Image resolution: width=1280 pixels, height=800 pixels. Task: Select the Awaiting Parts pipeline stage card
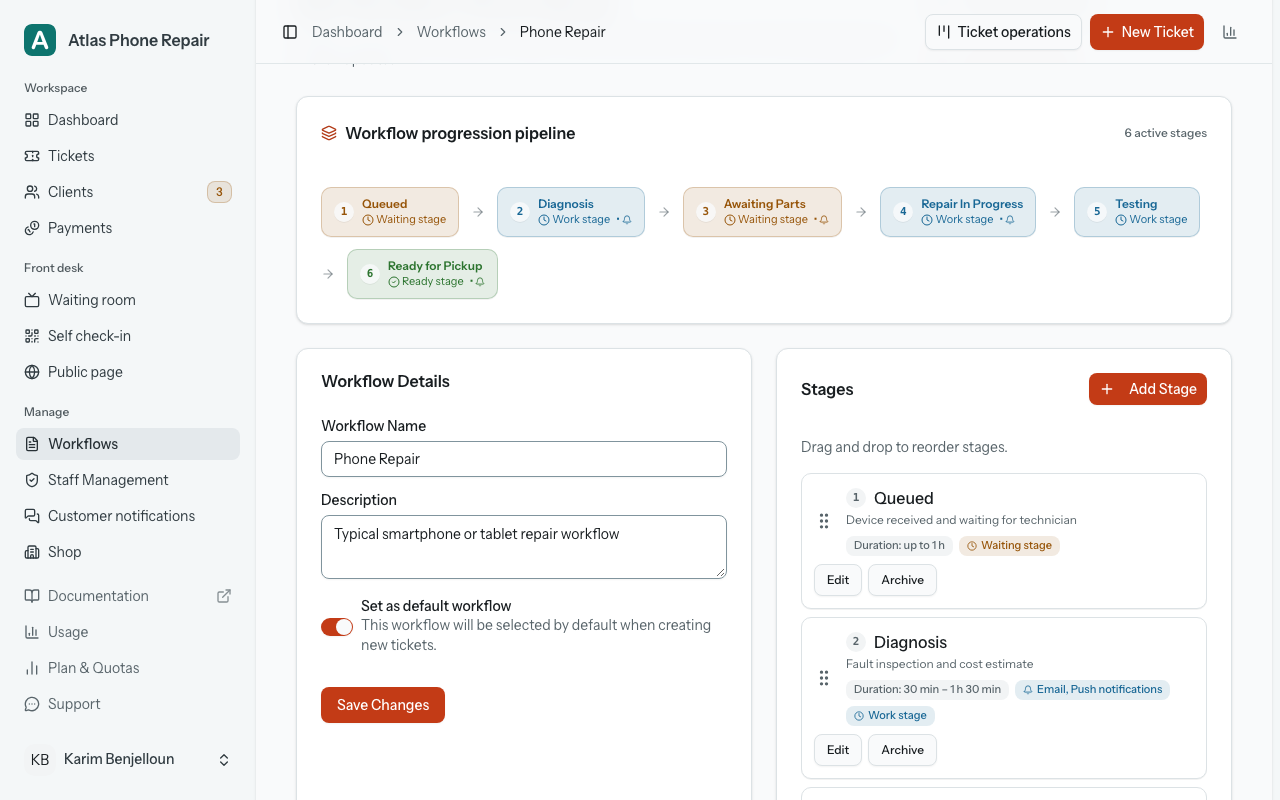[762, 212]
